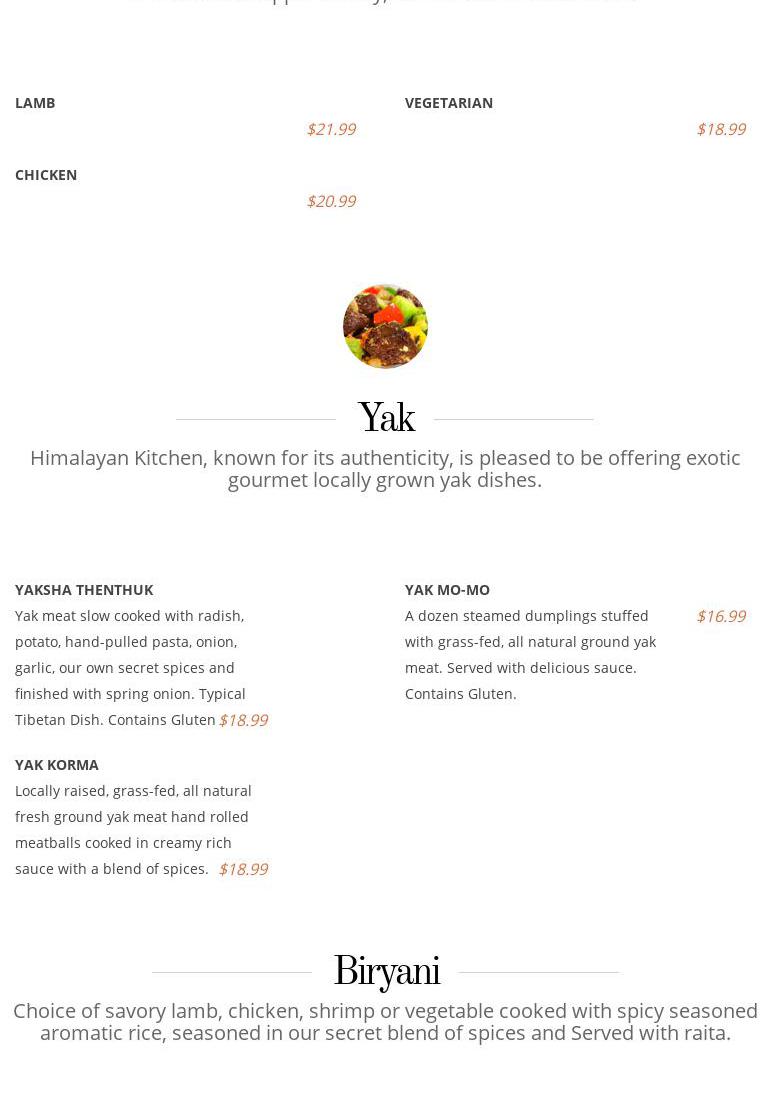Click the $18.99 price for Yaksha Thenthuk
This screenshot has height=1099, width=770.
point(243,720)
